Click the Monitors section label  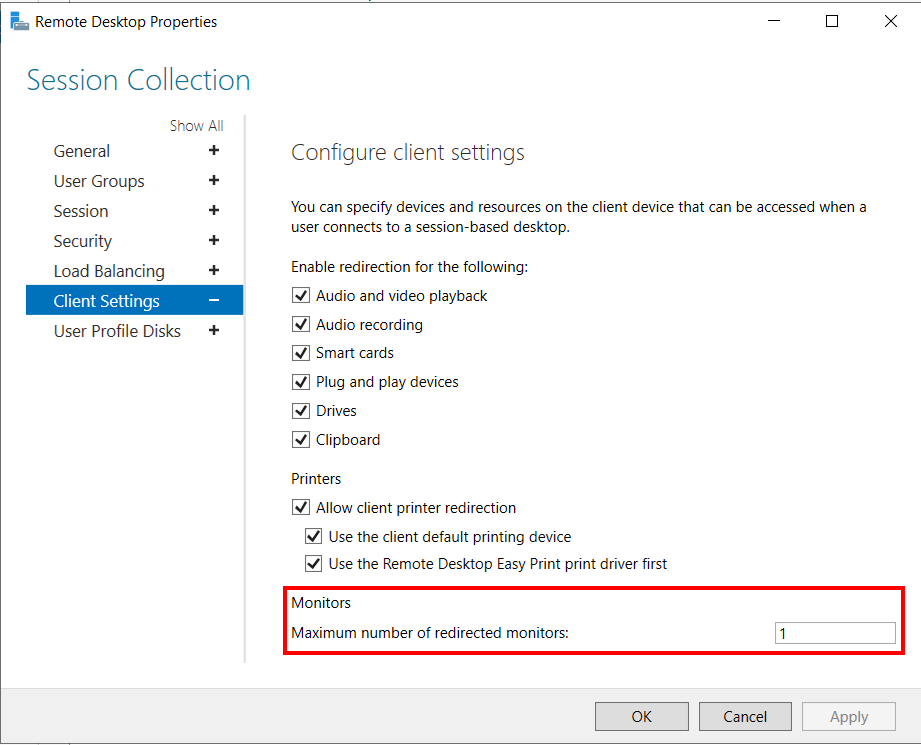pyautogui.click(x=321, y=602)
